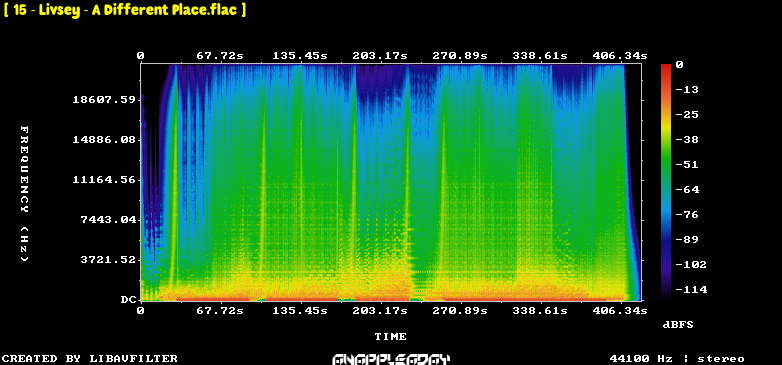Image resolution: width=782 pixels, height=365 pixels.
Task: Click the 'CREATED BY LIBAVFILTER' text
Action: click(x=90, y=359)
